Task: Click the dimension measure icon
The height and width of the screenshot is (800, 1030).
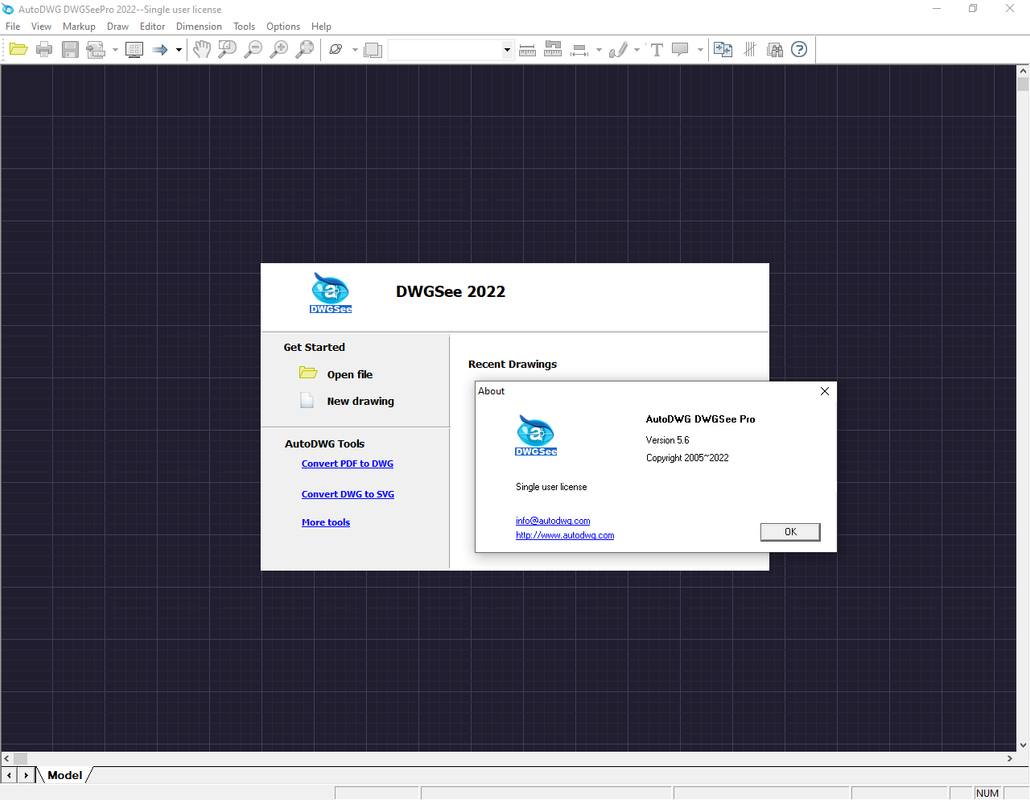Action: coord(579,49)
